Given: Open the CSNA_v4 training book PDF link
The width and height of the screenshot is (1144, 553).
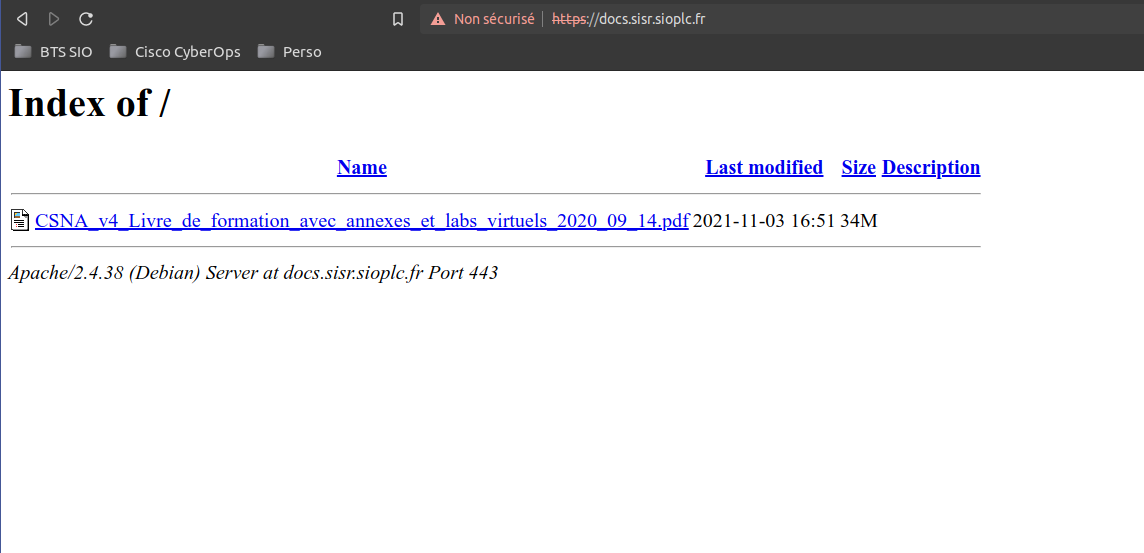Looking at the screenshot, I should coord(361,221).
